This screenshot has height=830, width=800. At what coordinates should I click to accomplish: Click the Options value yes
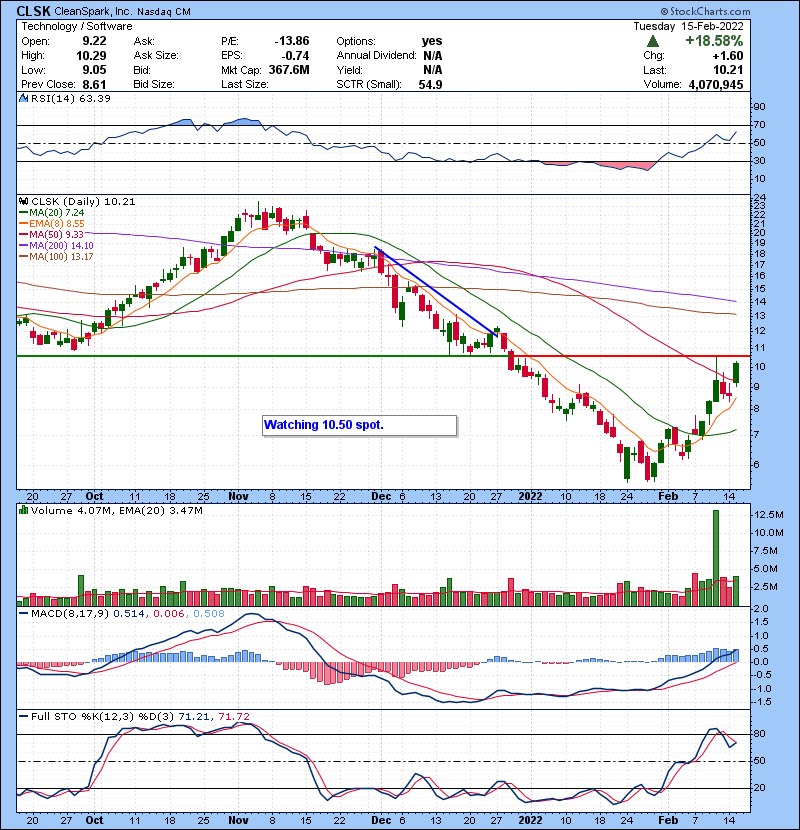coord(432,41)
